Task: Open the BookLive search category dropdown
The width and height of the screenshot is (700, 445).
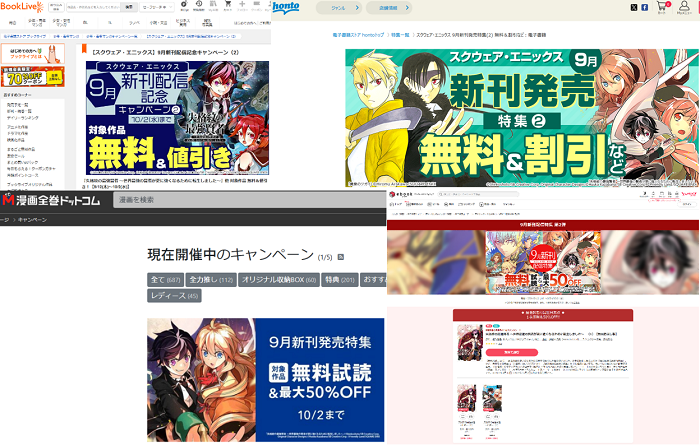Action: (157, 8)
